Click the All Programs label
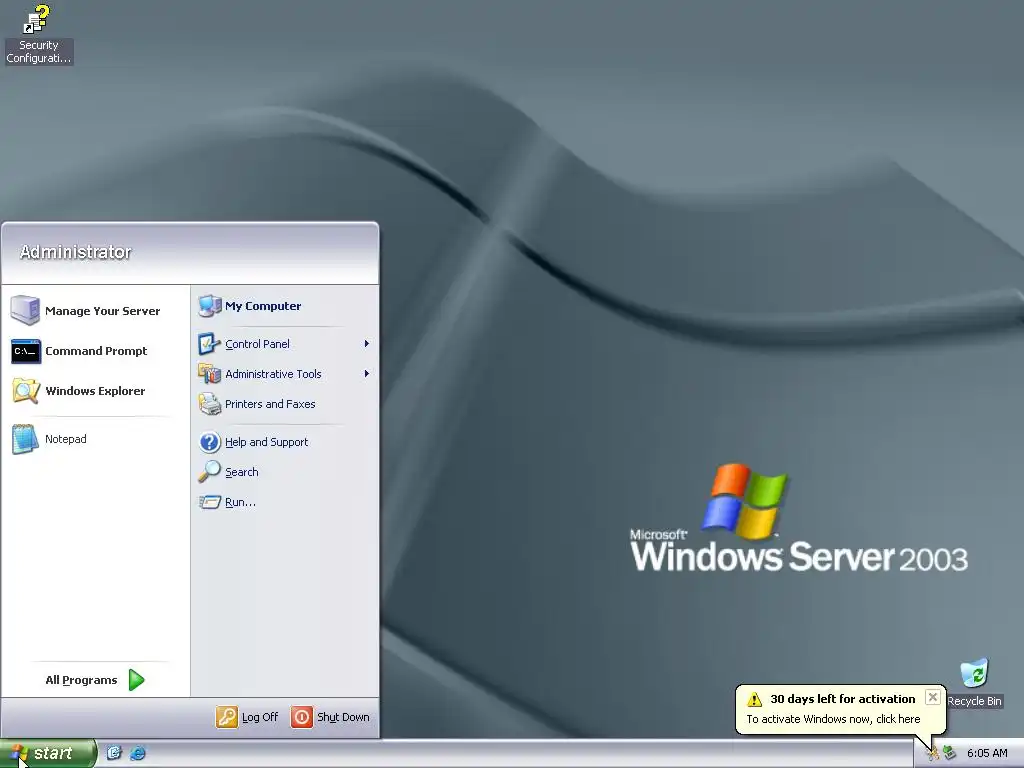1024x768 pixels. 81,680
